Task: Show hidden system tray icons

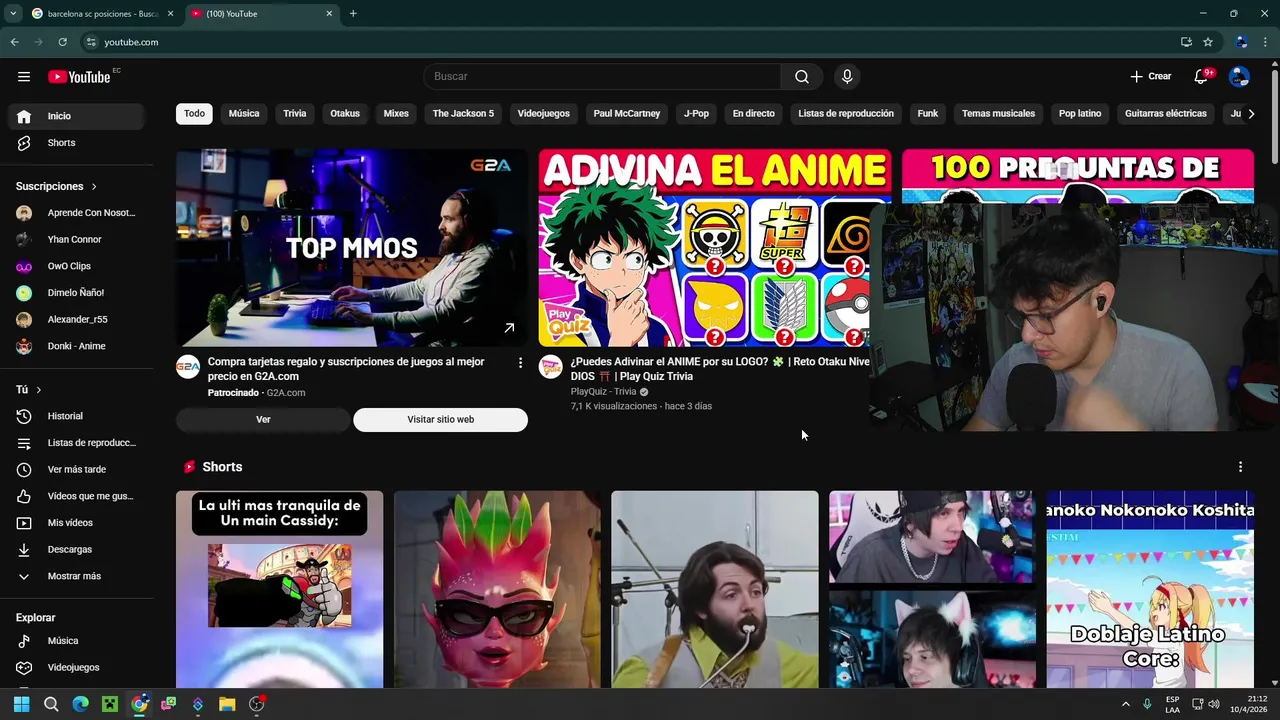Action: 1125,704
